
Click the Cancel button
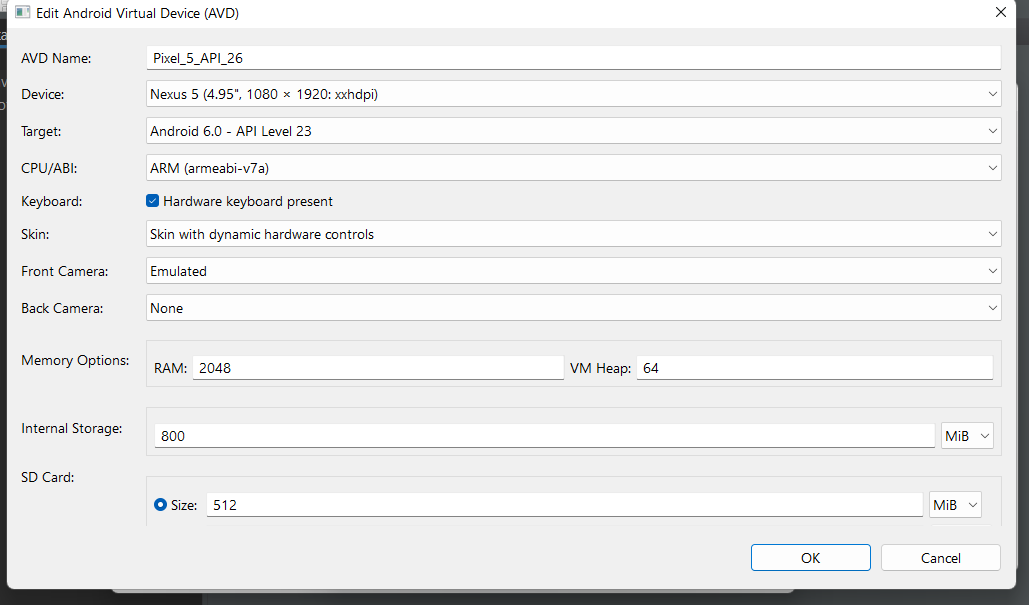[x=940, y=558]
